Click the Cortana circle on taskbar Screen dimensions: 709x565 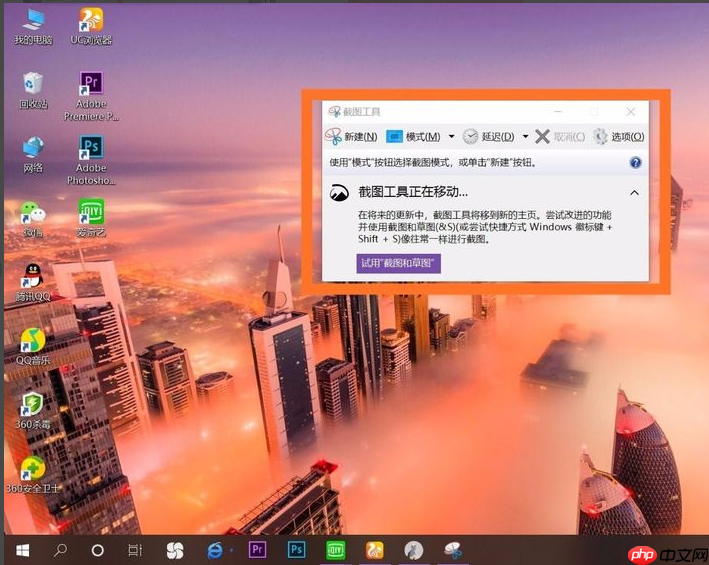coord(98,550)
